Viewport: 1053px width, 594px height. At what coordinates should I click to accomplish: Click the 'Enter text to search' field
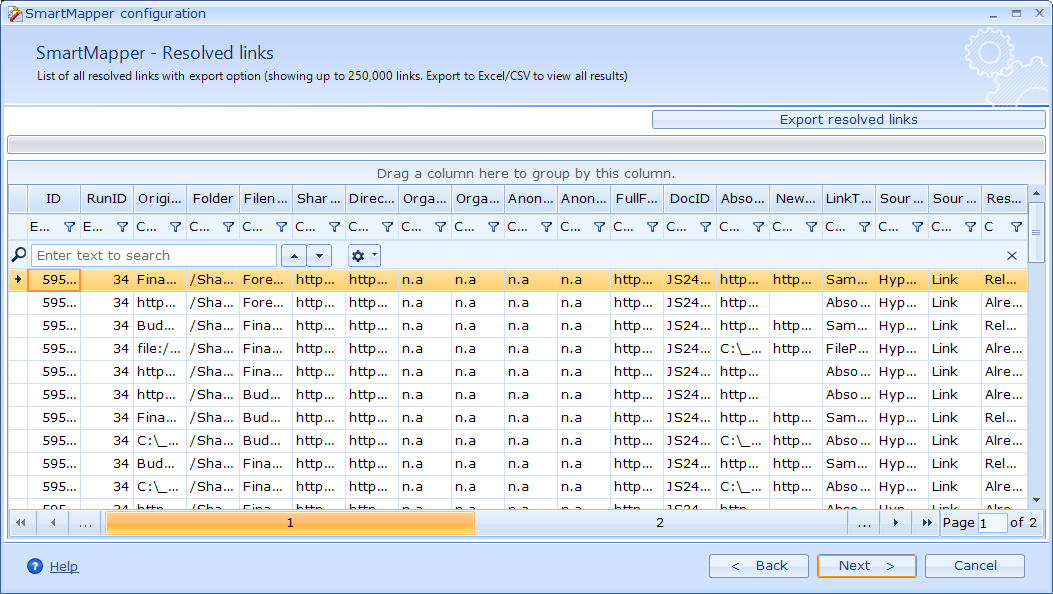tap(154, 256)
